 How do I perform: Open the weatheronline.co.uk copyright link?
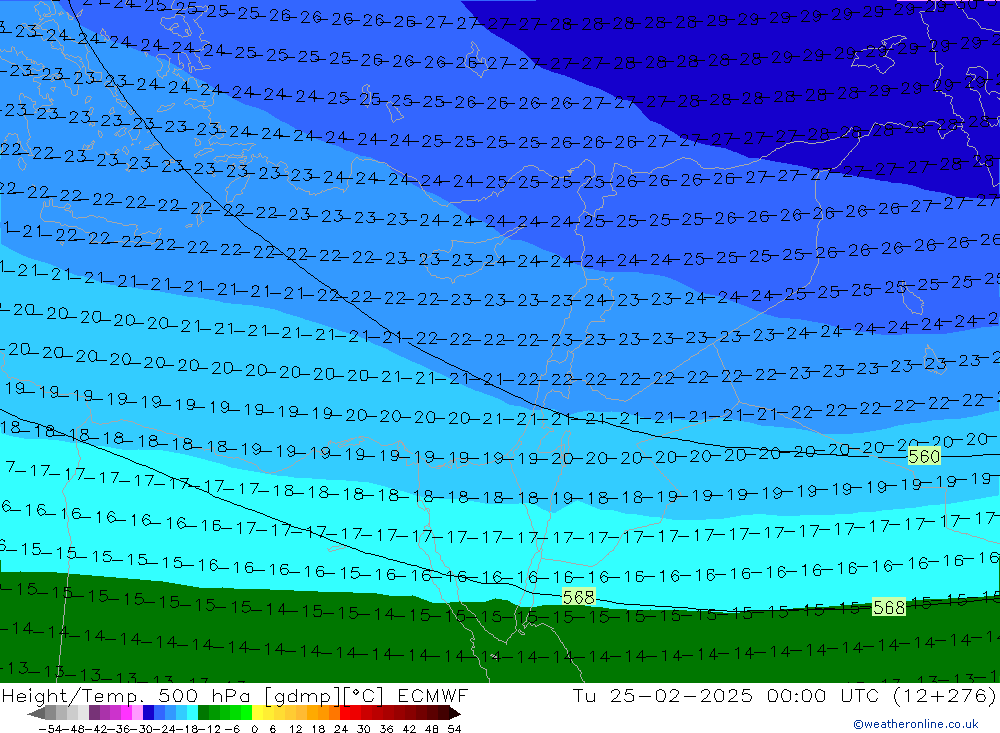click(x=915, y=723)
